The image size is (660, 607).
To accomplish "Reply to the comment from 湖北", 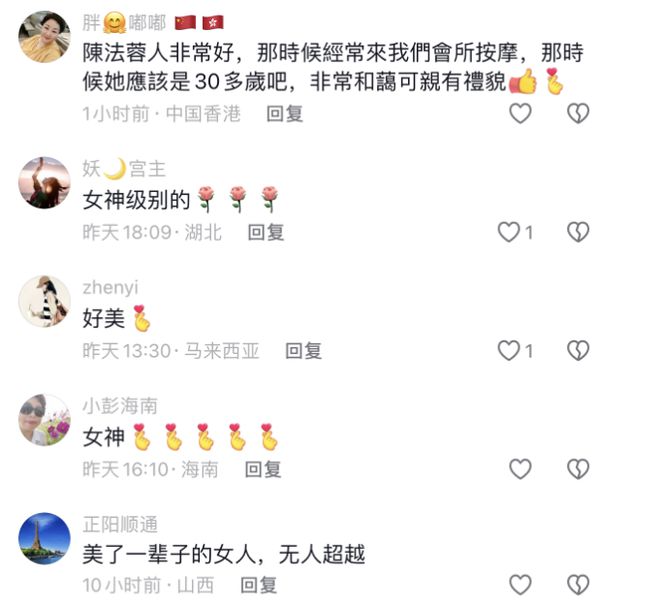I will [x=266, y=232].
